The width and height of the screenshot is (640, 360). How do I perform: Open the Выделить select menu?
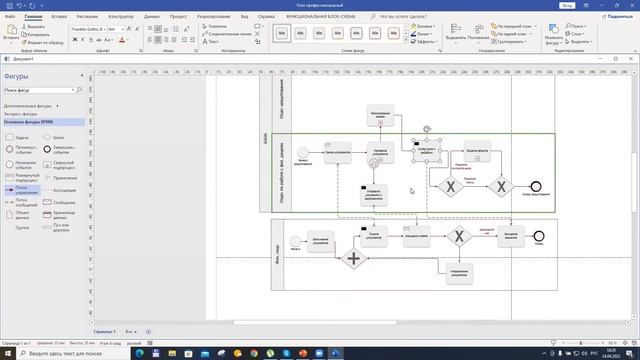(x=578, y=41)
